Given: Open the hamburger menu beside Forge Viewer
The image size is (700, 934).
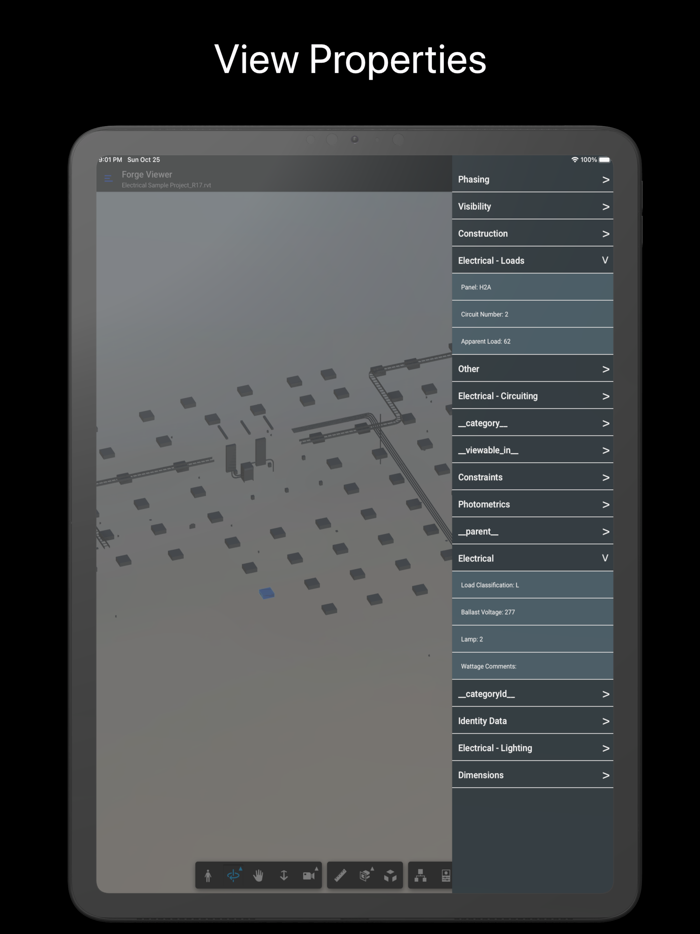Looking at the screenshot, I should (x=108, y=179).
